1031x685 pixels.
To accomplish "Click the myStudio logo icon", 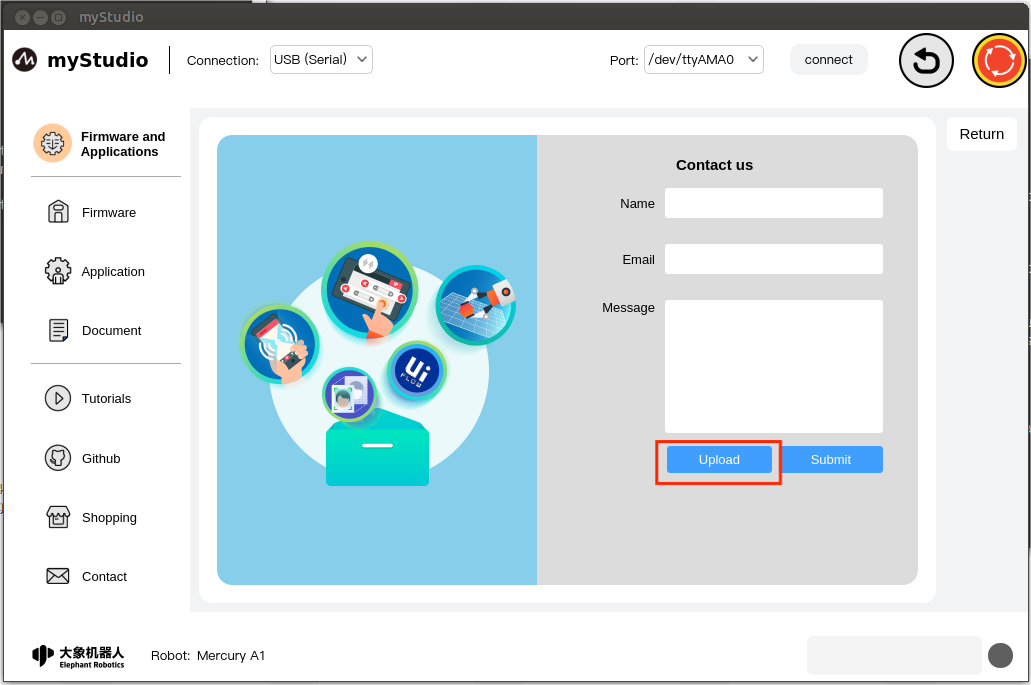I will [x=25, y=60].
